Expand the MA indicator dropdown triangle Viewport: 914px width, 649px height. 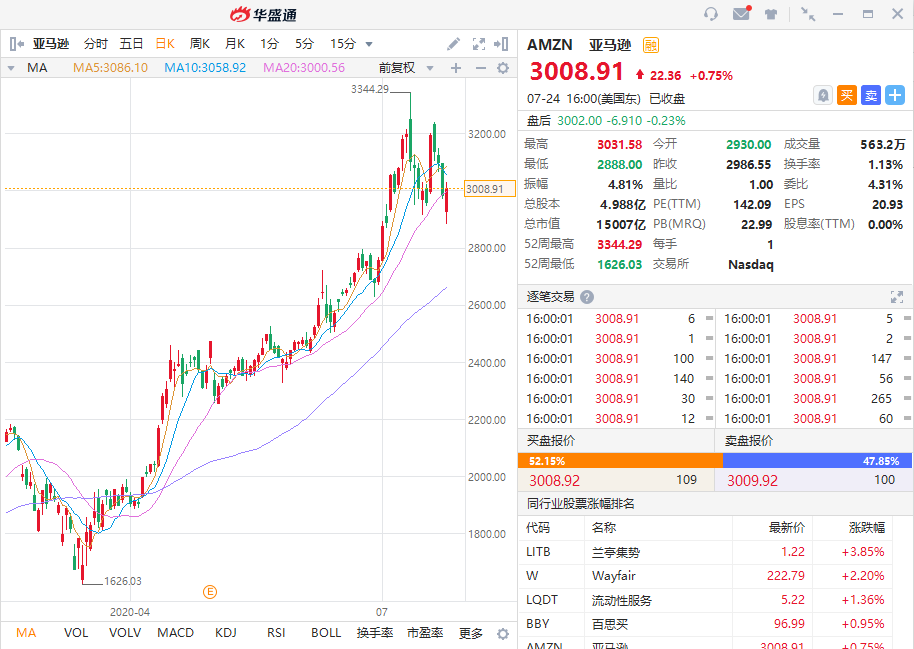pos(10,68)
